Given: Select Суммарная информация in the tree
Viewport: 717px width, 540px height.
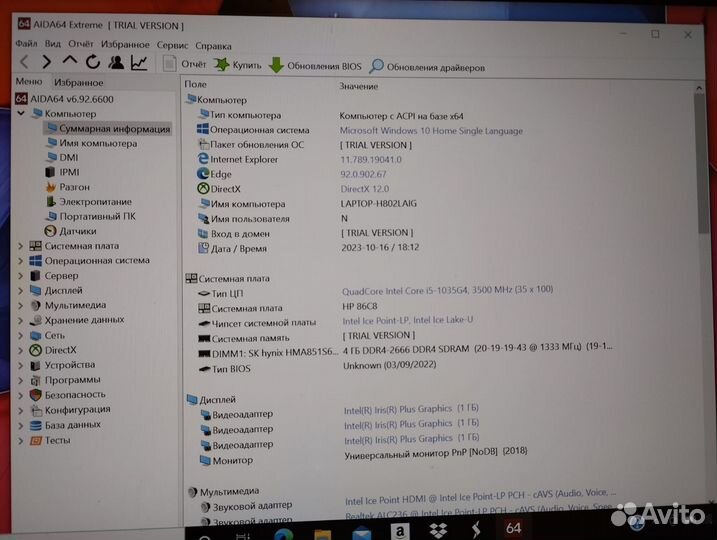Looking at the screenshot, I should 108,128.
